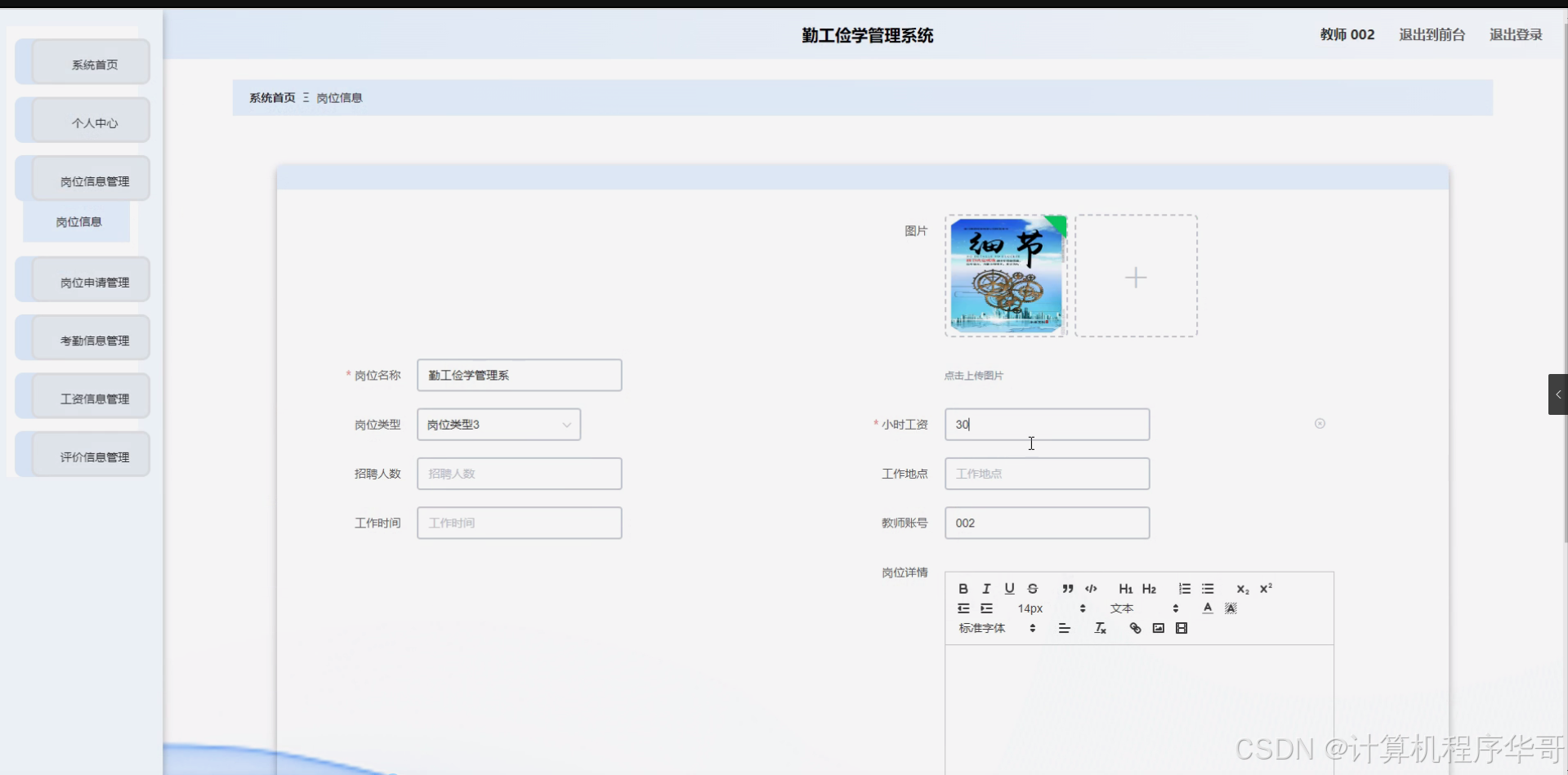Toggle superscript formatting
Viewport: 1568px width, 775px height.
click(x=1266, y=589)
